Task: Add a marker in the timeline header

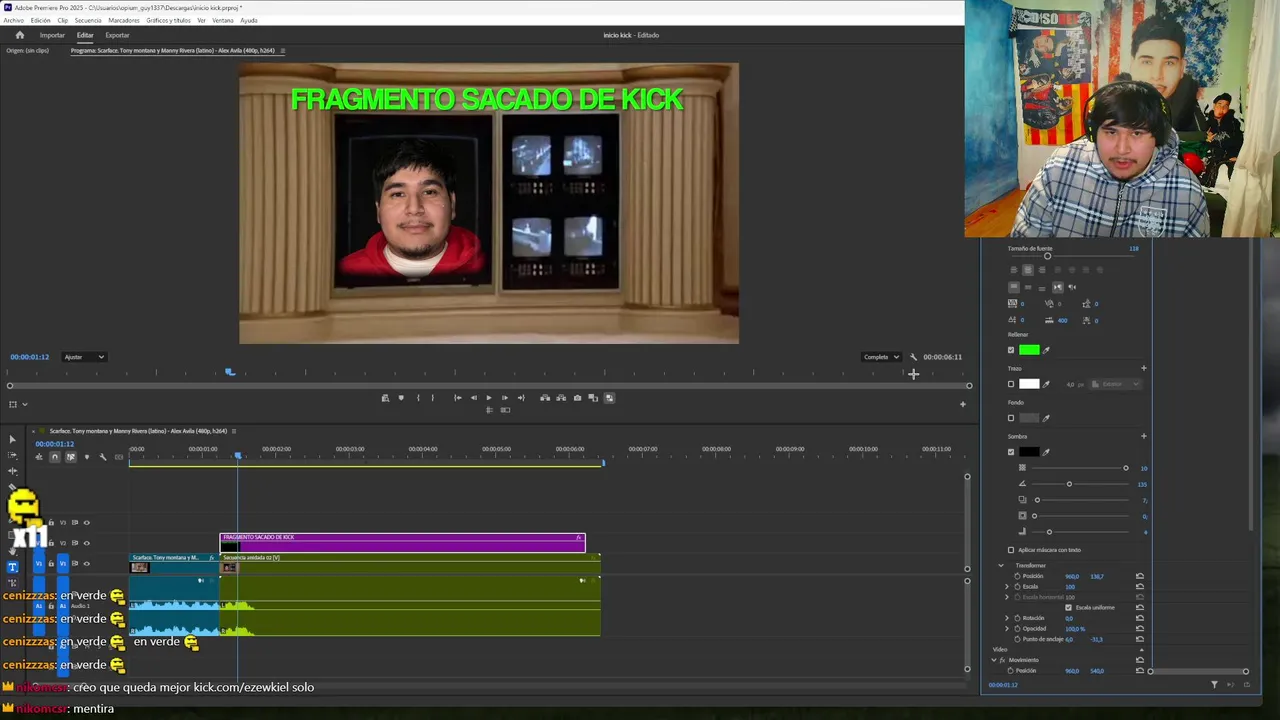Action: [87, 457]
